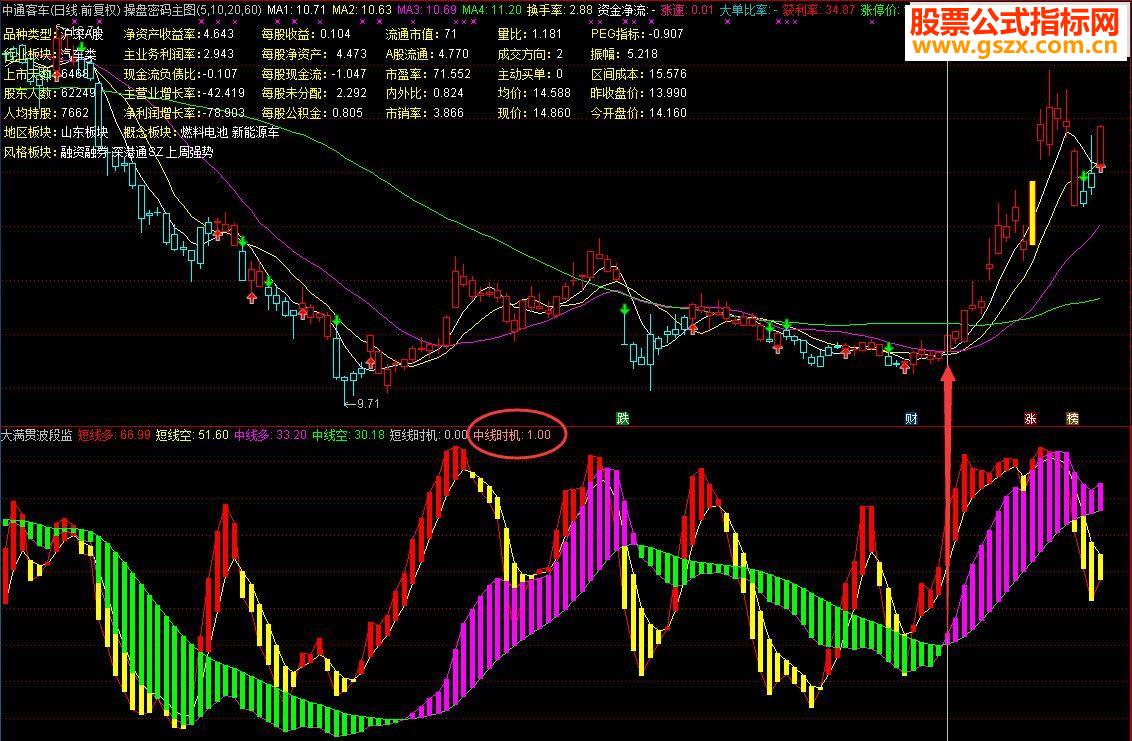Viewport: 1132px width, 741px height.
Task: Click the 市销率: 3.866 value
Action: point(424,113)
